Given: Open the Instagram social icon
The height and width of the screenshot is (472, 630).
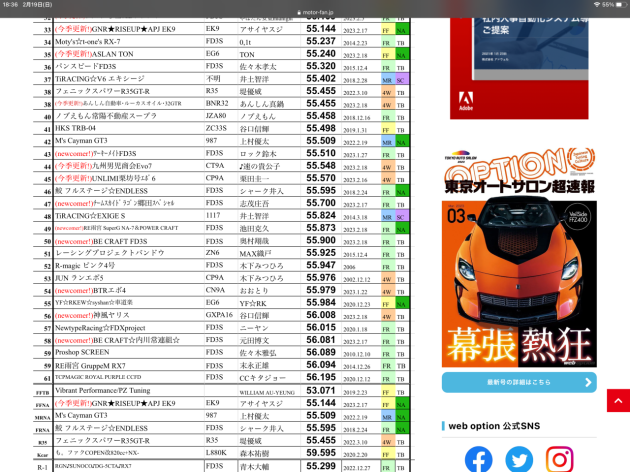Looking at the screenshot, I should click(560, 460).
